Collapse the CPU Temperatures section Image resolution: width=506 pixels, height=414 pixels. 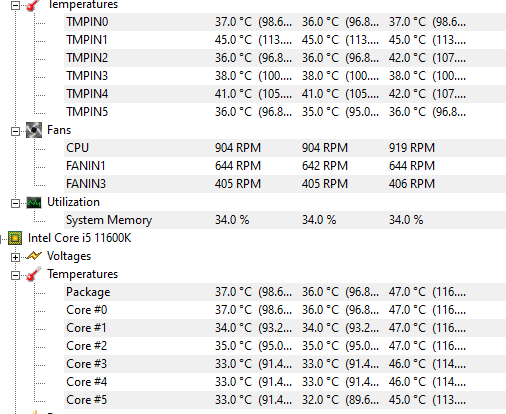[15, 275]
